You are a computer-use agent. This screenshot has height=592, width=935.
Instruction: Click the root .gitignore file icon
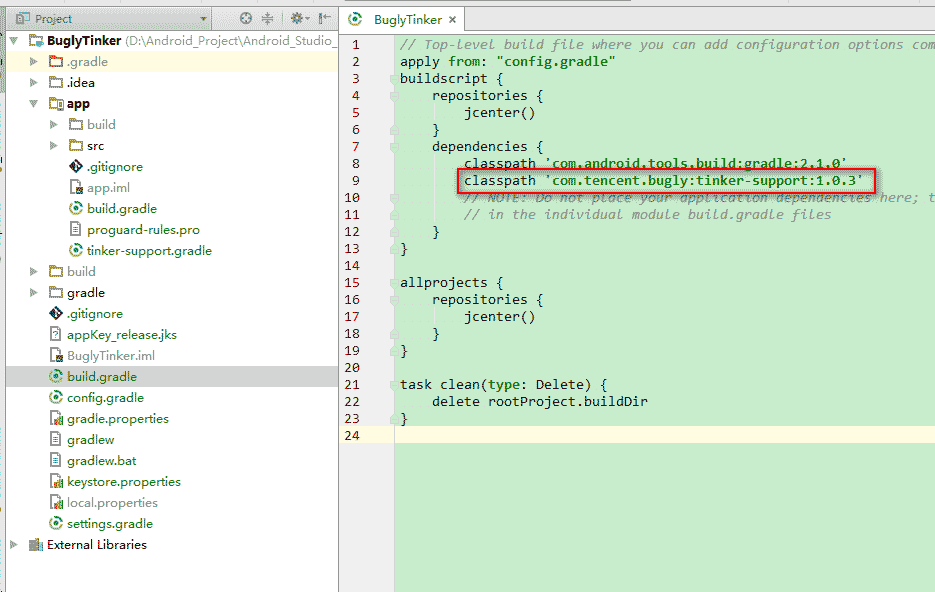click(x=56, y=314)
